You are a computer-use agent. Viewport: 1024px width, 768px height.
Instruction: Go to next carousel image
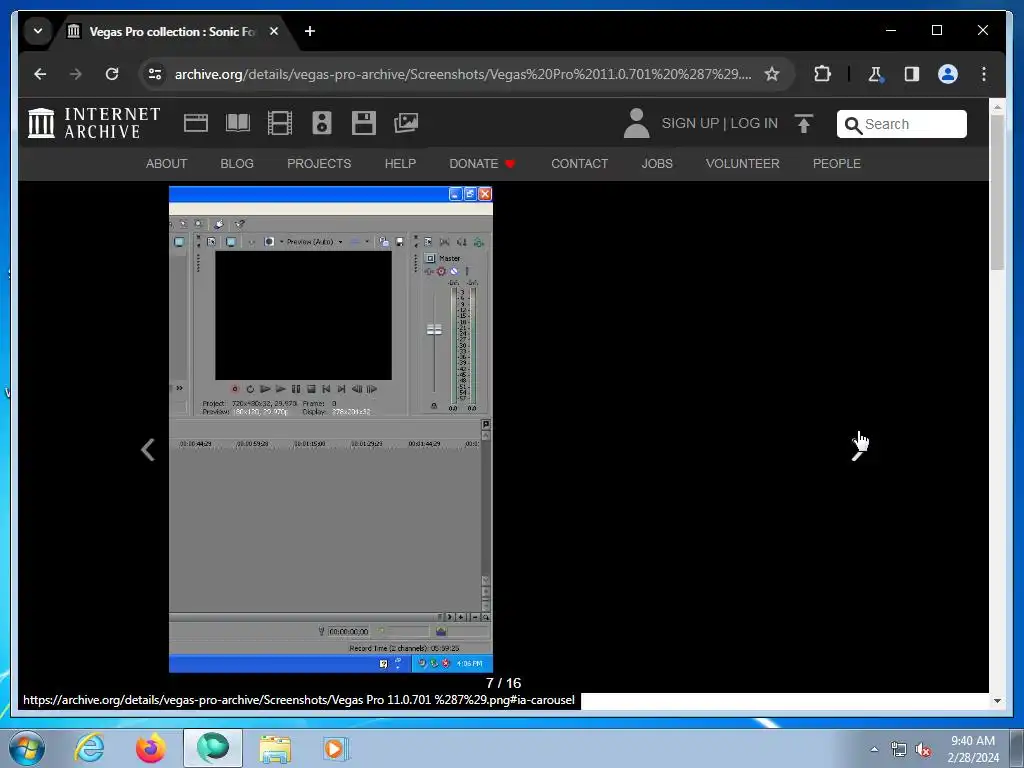pyautogui.click(x=859, y=449)
